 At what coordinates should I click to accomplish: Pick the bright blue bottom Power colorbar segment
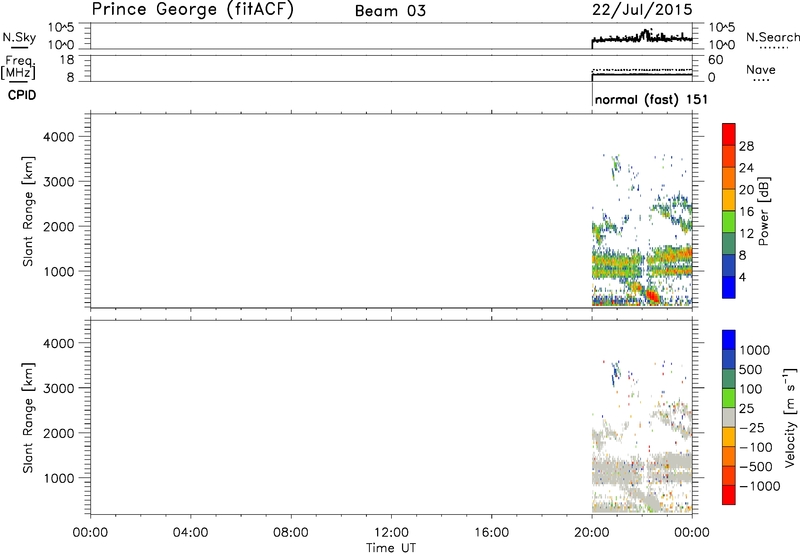tap(729, 287)
